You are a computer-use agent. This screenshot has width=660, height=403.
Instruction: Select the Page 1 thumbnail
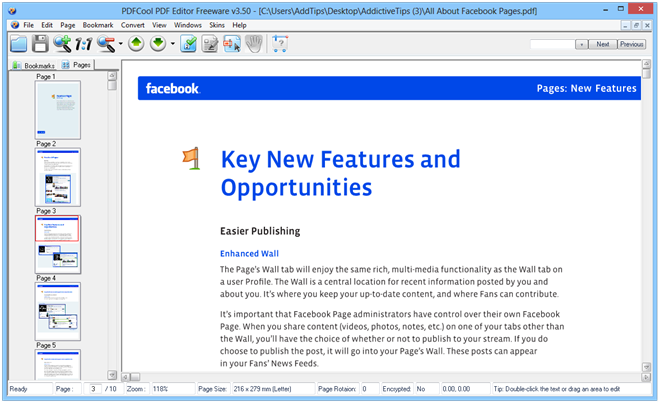click(58, 110)
